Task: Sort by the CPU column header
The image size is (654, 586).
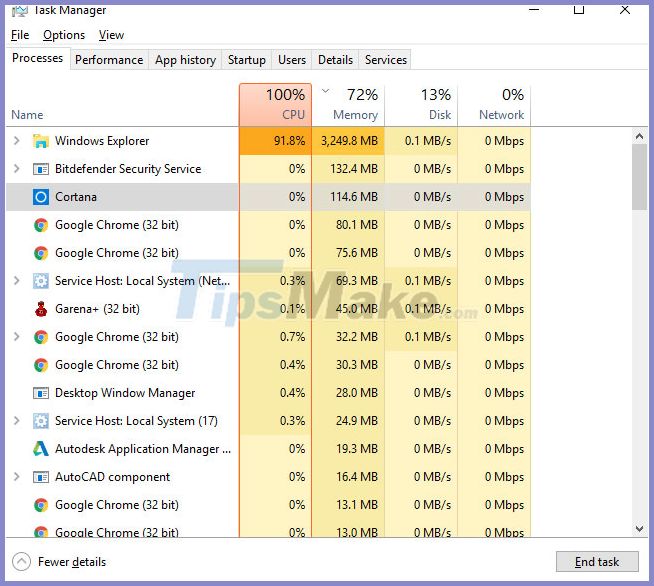Action: pos(275,105)
